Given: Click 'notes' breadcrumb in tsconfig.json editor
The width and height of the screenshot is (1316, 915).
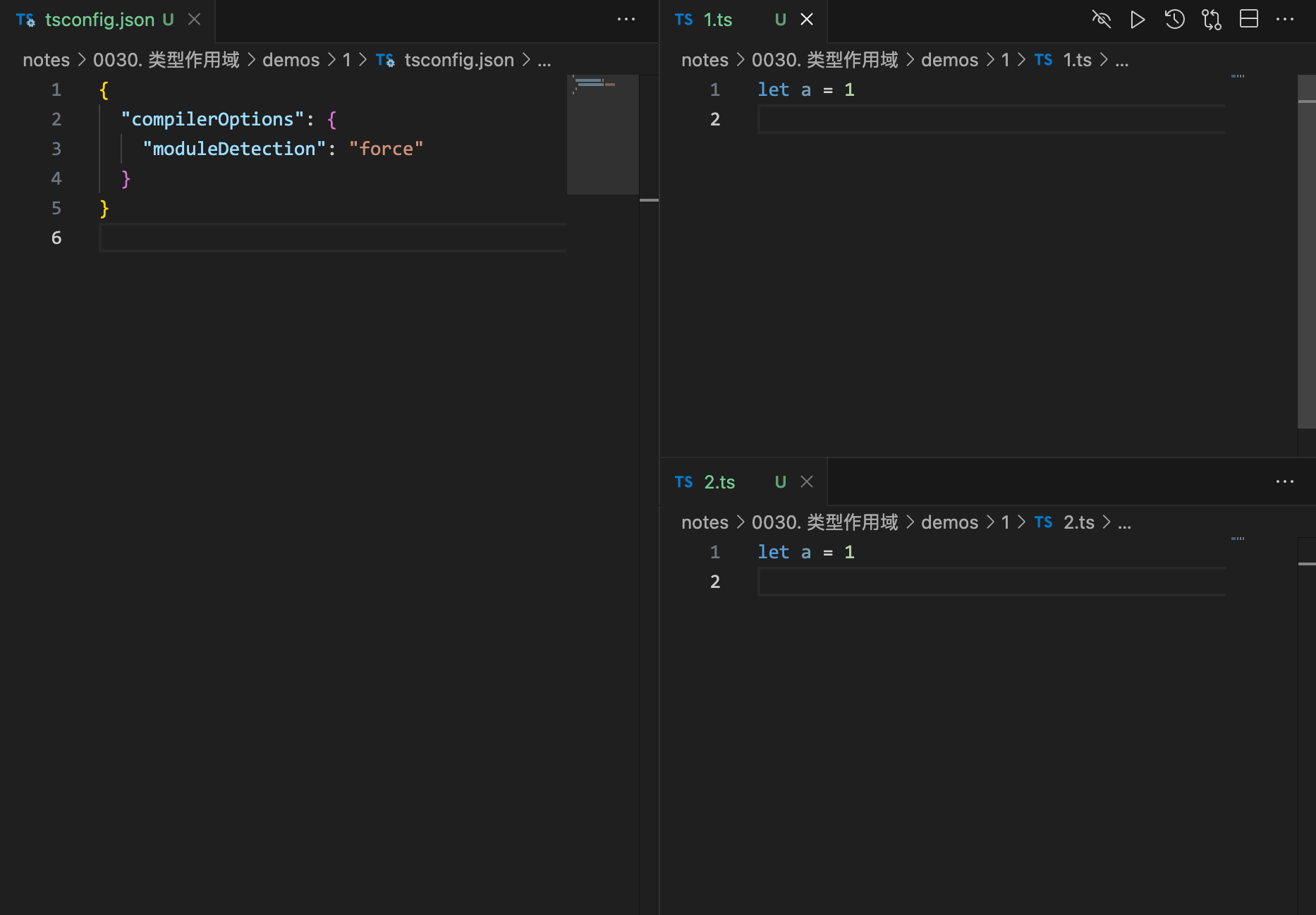Looking at the screenshot, I should coord(46,61).
